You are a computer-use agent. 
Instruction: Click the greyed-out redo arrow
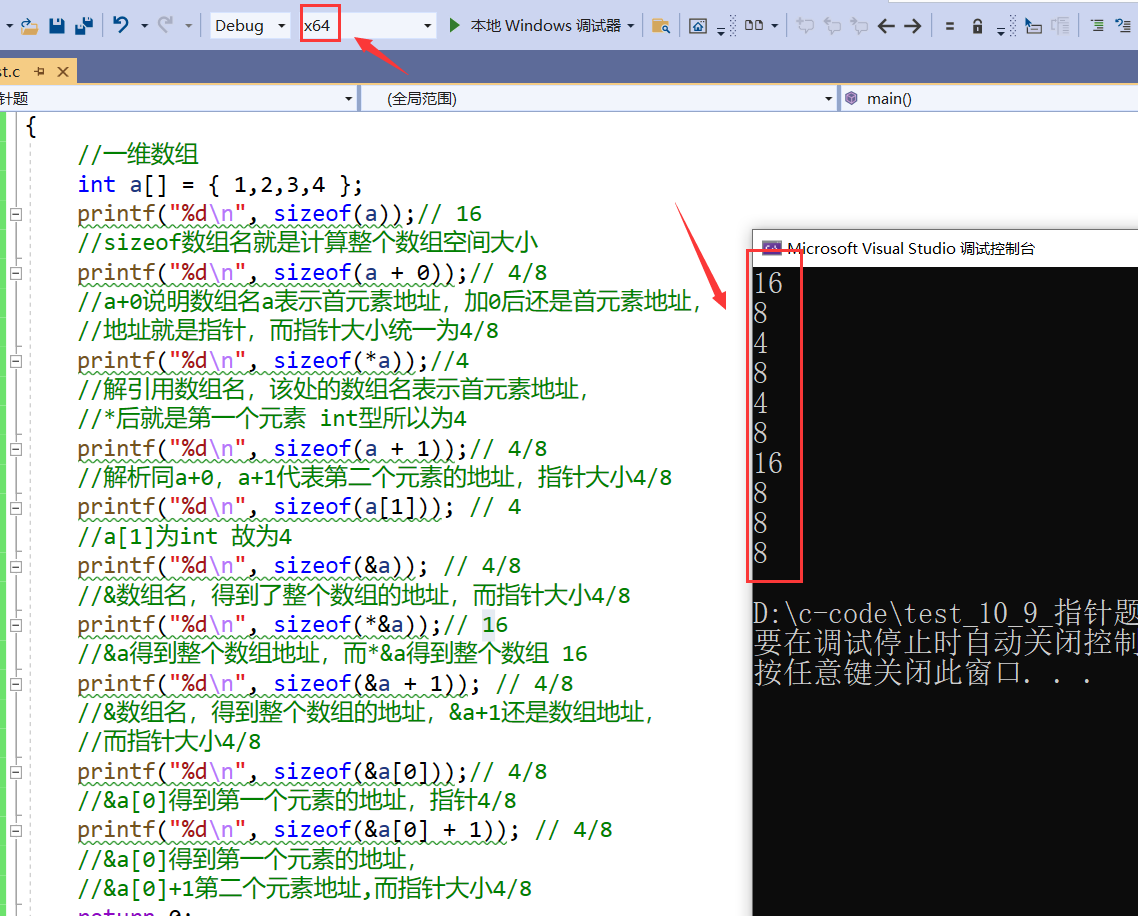[165, 25]
